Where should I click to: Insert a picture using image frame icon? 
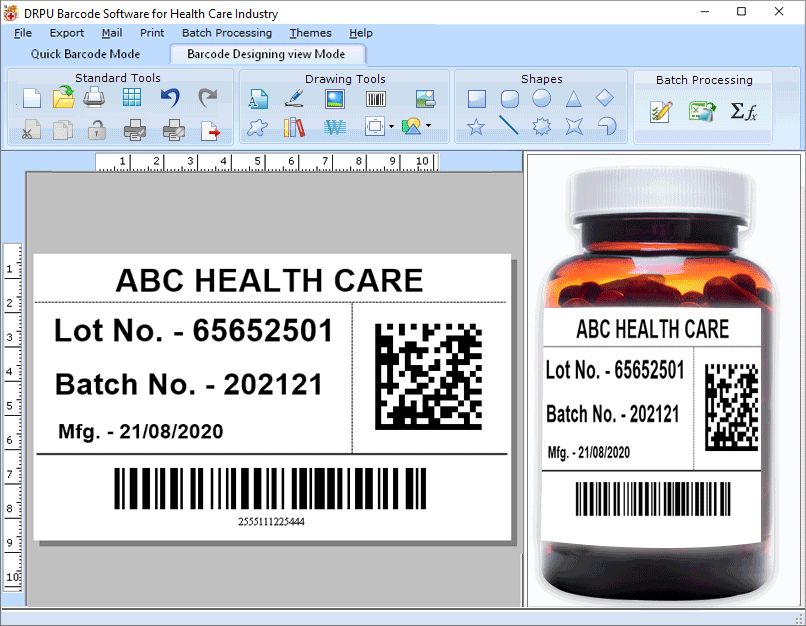click(335, 99)
